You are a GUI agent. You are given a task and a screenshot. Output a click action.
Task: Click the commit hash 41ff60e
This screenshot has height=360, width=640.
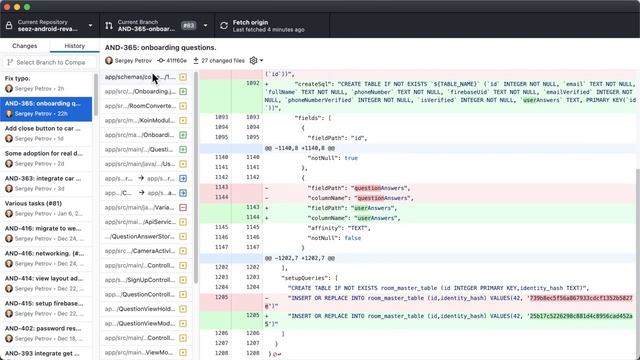click(x=172, y=60)
